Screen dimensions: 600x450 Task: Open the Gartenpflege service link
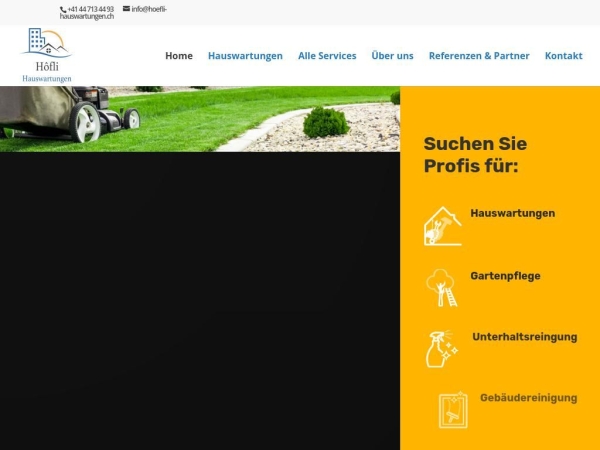pyautogui.click(x=505, y=276)
